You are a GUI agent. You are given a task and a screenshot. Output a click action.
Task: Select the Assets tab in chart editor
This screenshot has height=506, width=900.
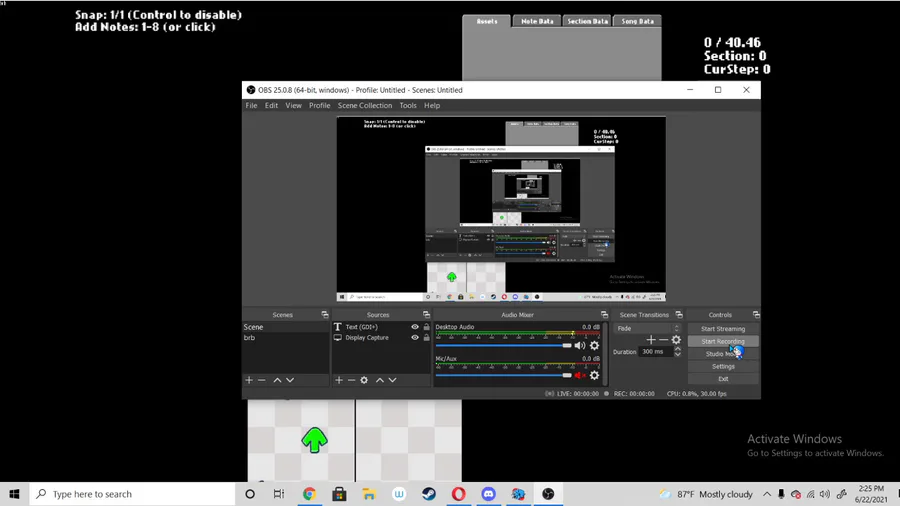coord(487,21)
